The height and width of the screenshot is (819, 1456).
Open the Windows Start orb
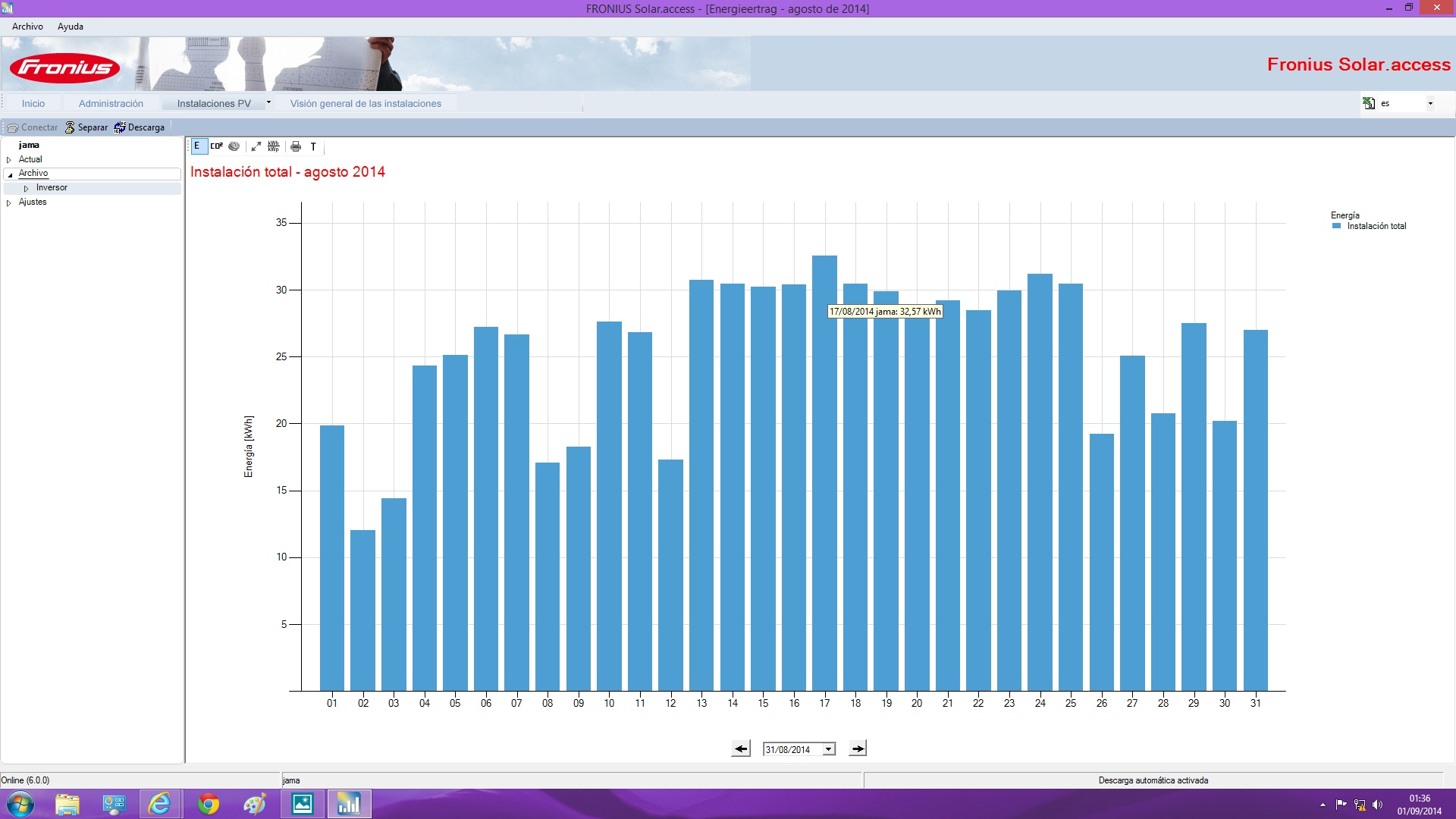tap(20, 804)
